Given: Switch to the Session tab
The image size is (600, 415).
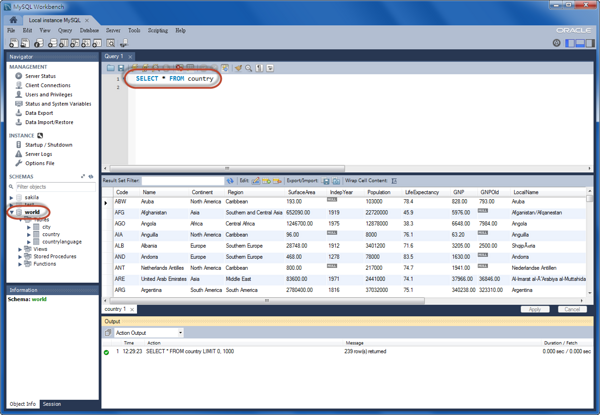Looking at the screenshot, I should 51,404.
